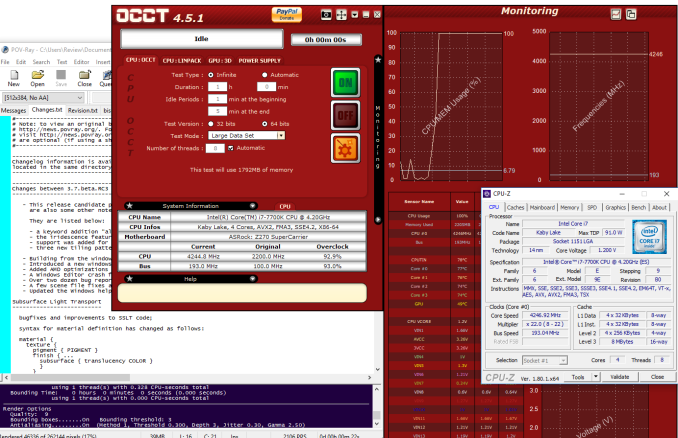The height and width of the screenshot is (438, 678).
Task: Toggle Automatic number of threads checkbox
Action: [x=230, y=148]
